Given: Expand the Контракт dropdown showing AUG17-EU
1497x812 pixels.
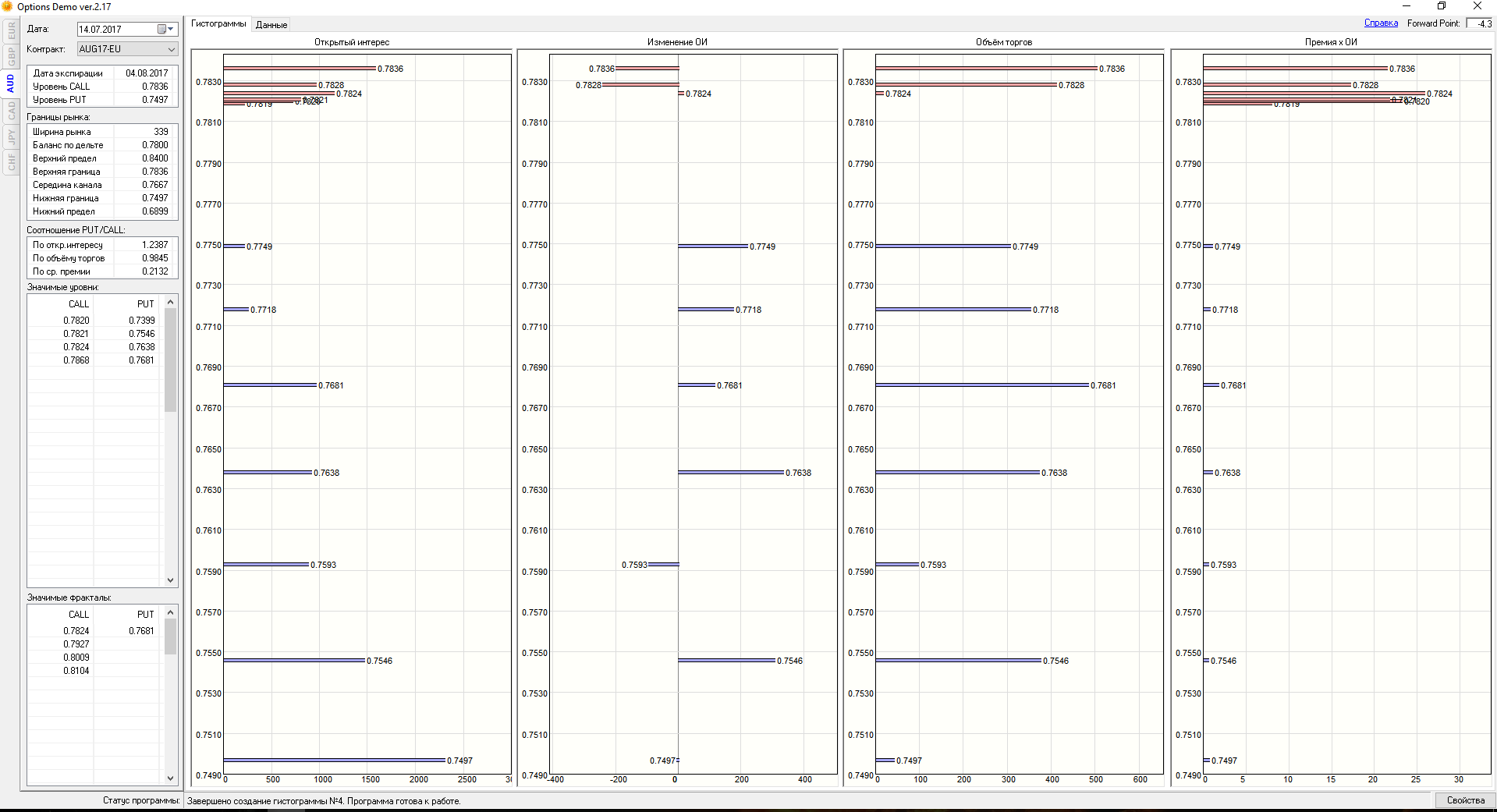Looking at the screenshot, I should (x=171, y=49).
